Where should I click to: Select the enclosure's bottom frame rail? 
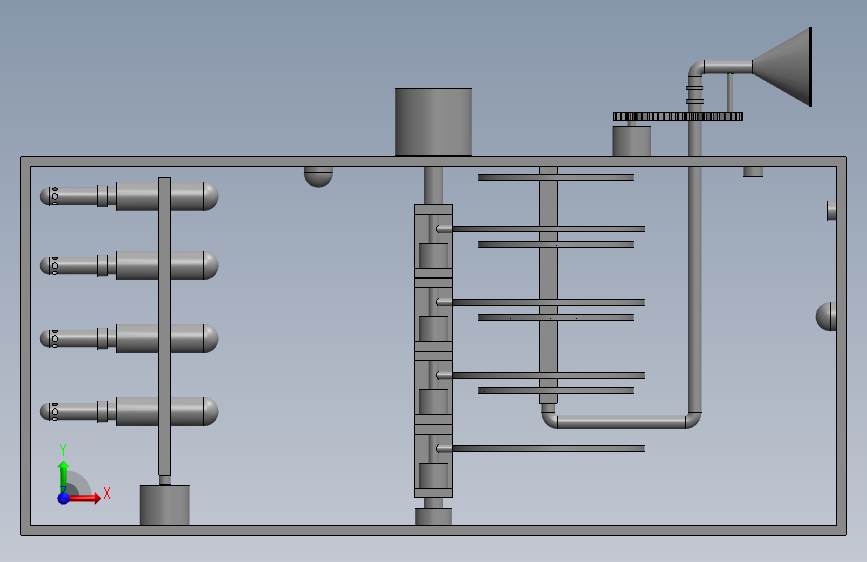click(x=434, y=530)
